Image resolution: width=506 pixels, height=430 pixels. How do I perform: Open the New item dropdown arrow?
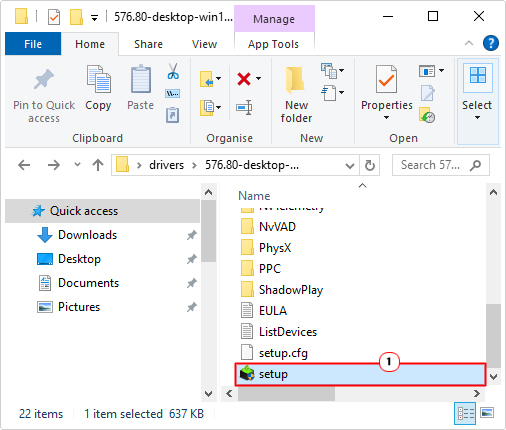click(341, 70)
